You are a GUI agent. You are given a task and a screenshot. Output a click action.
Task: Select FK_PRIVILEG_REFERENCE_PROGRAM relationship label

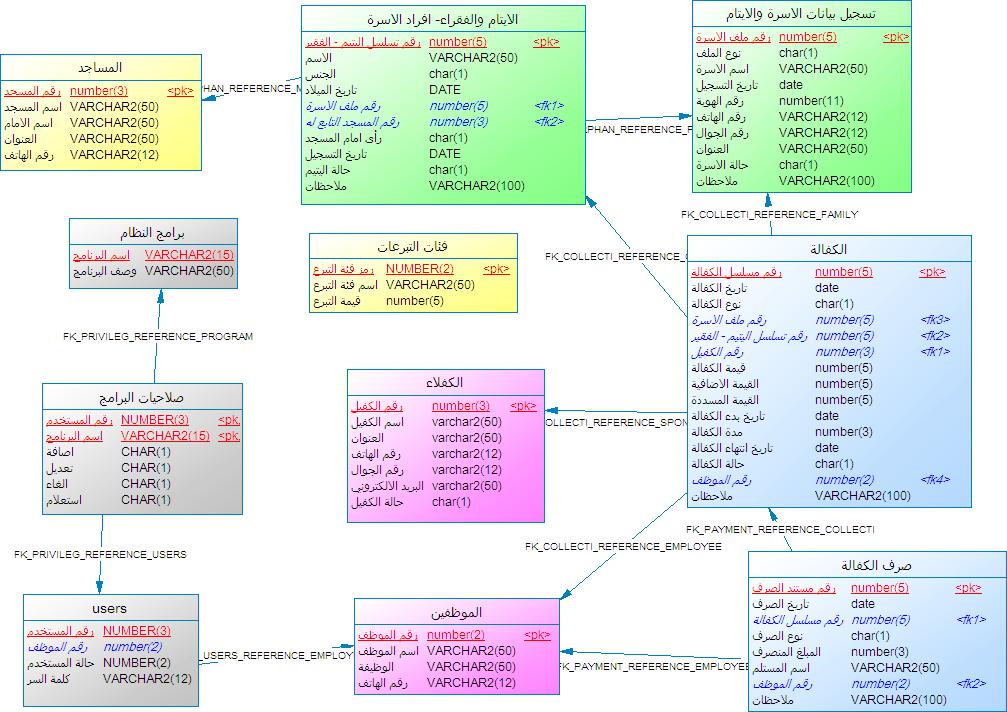(158, 337)
